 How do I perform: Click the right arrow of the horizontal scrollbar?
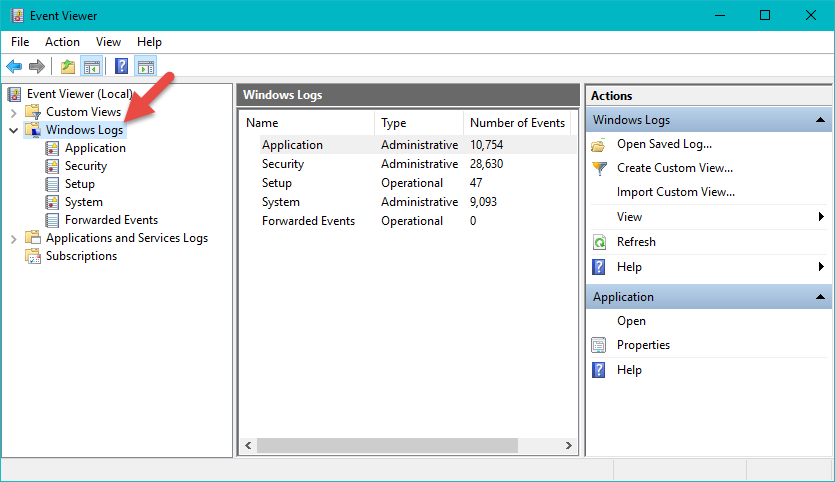(x=569, y=446)
